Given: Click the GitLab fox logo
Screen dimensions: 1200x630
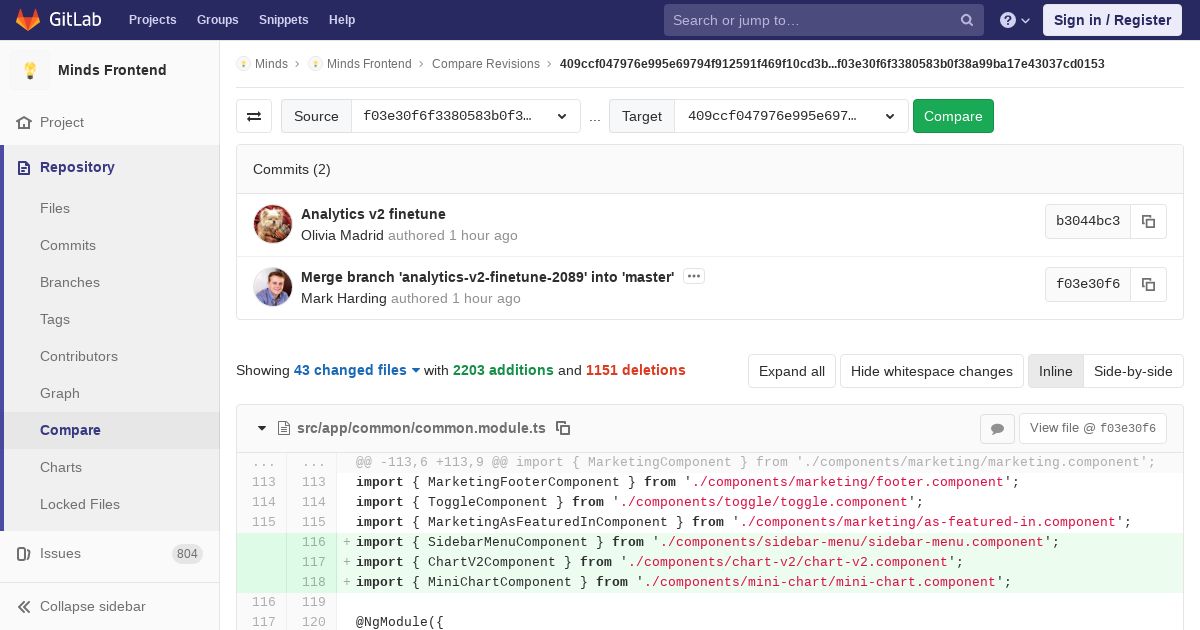Looking at the screenshot, I should coord(28,19).
